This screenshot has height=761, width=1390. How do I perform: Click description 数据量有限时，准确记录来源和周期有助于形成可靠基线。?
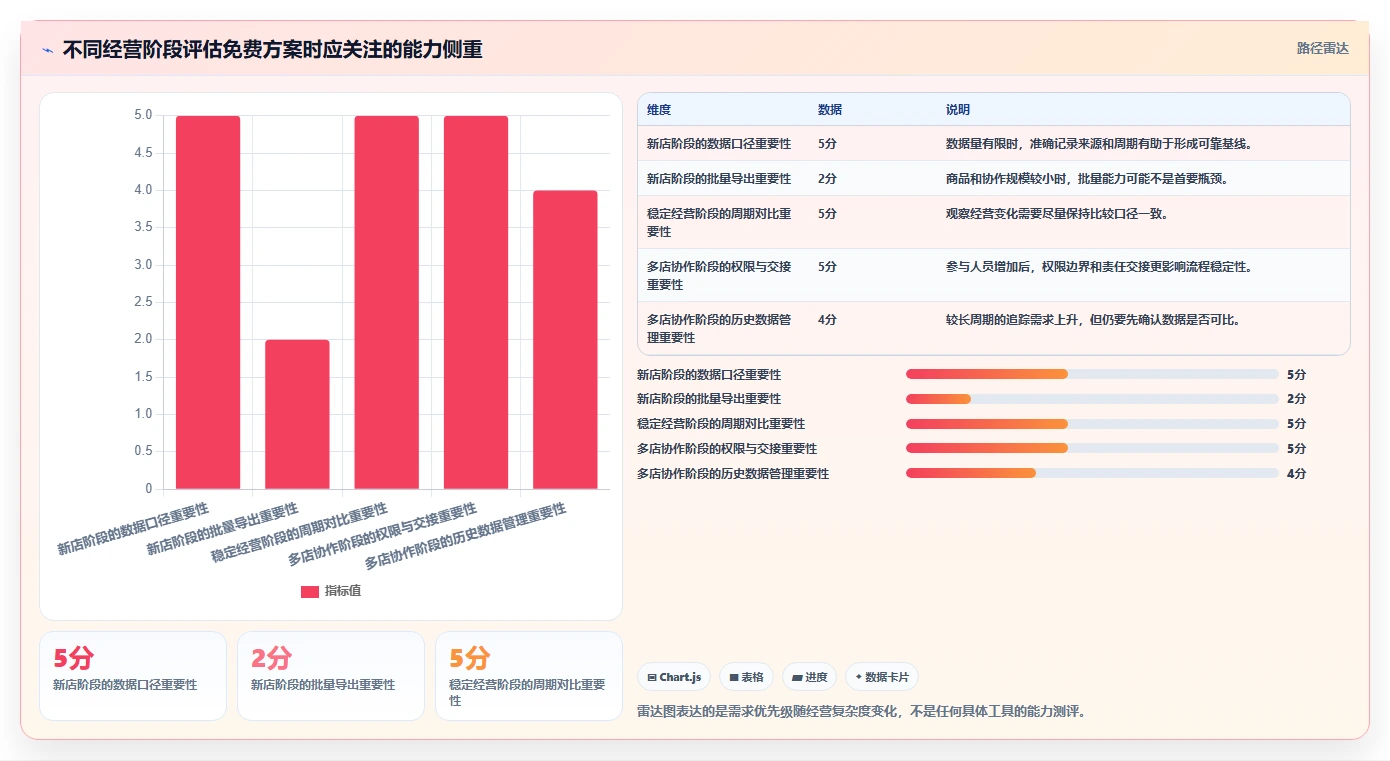(1099, 144)
